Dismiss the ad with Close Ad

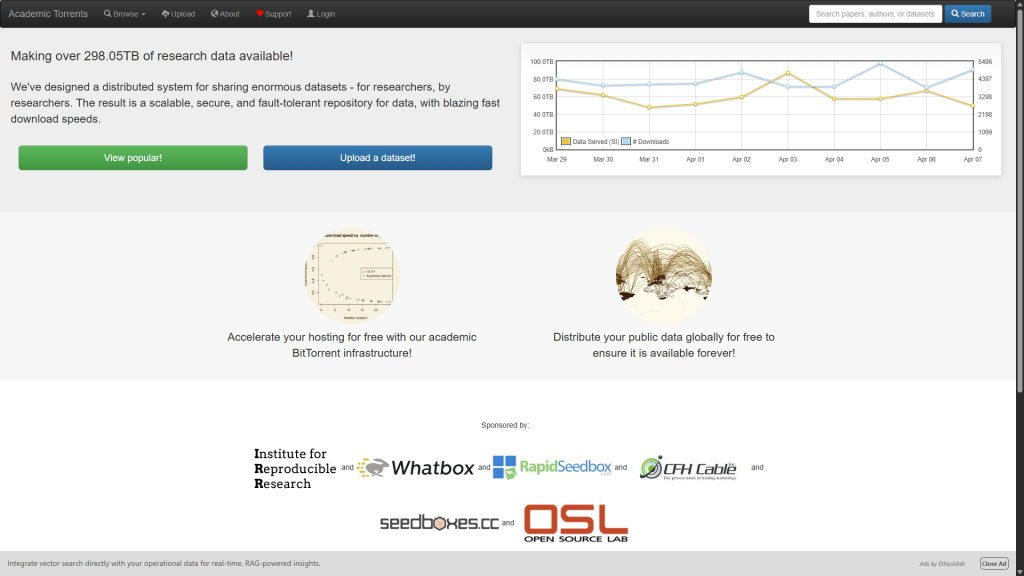point(993,563)
